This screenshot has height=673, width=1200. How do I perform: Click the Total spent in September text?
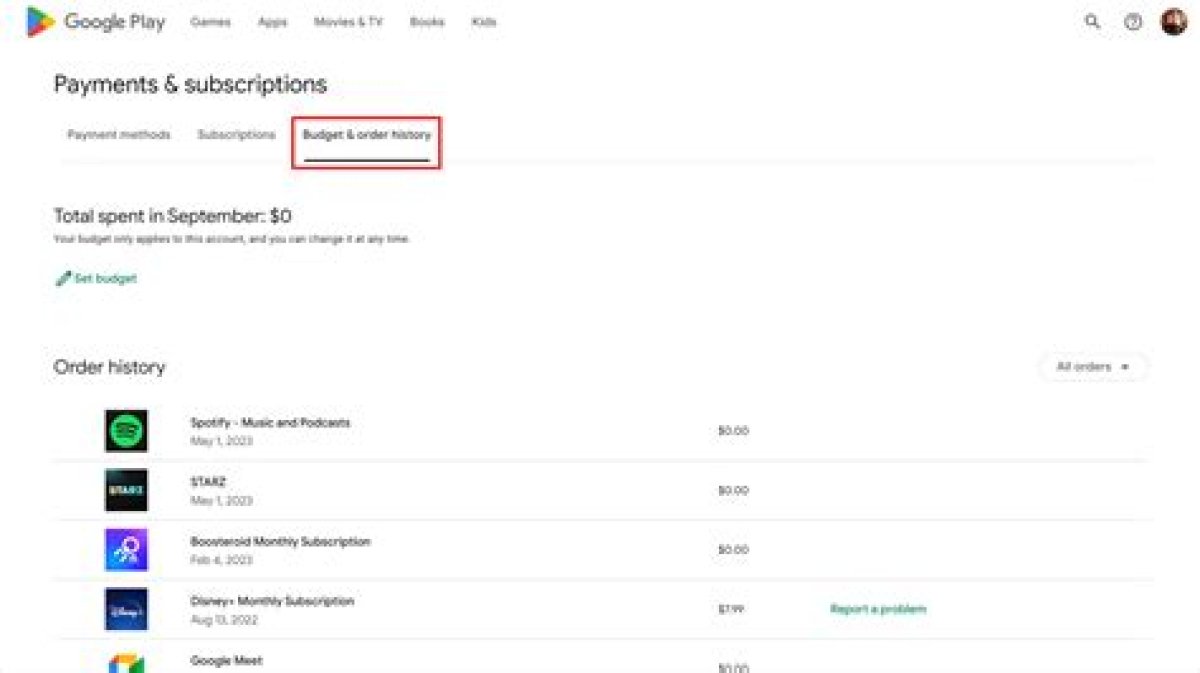point(173,215)
